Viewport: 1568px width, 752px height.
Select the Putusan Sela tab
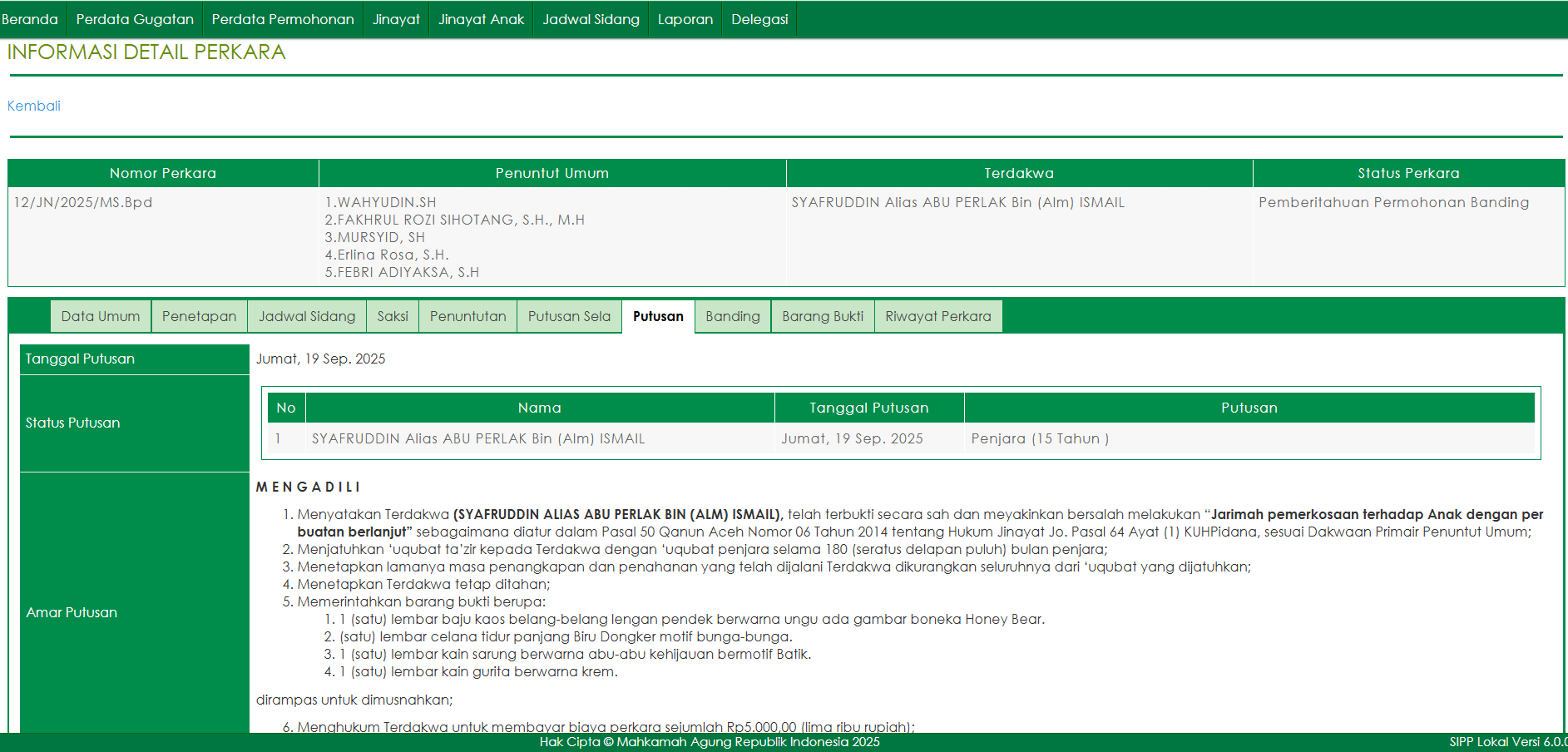click(569, 316)
